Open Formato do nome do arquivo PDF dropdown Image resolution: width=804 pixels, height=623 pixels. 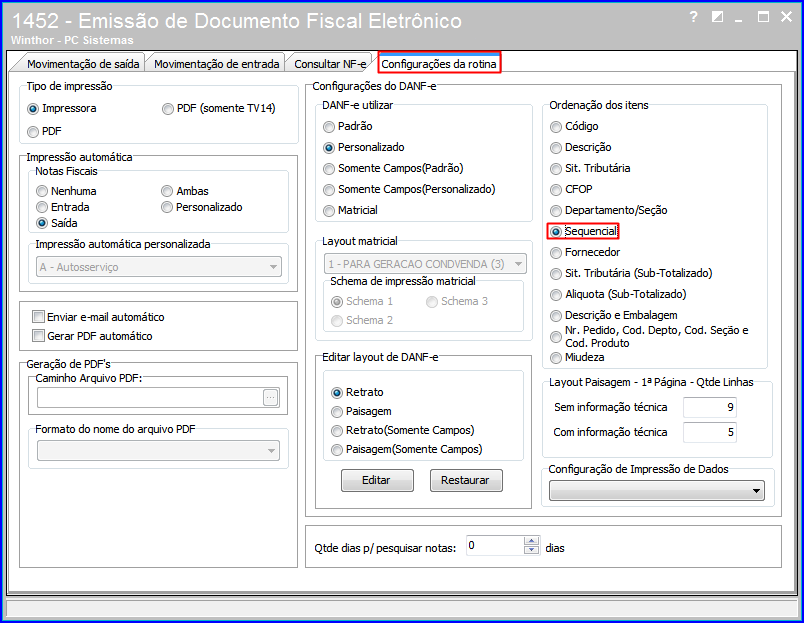click(158, 450)
